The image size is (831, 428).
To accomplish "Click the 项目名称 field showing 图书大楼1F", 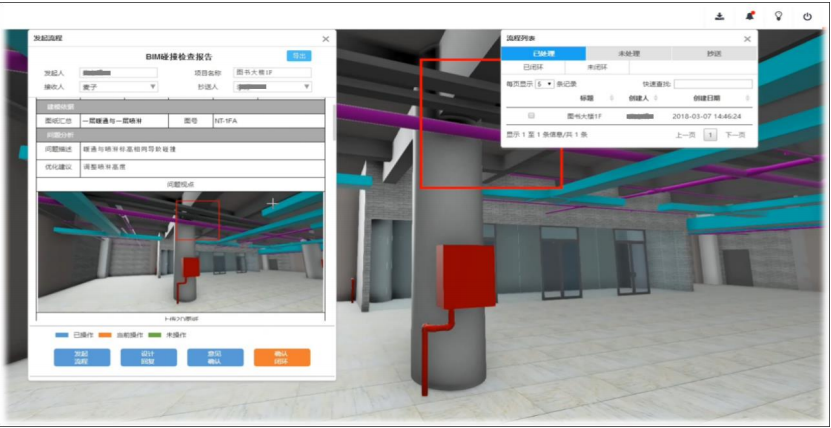I will (272, 73).
